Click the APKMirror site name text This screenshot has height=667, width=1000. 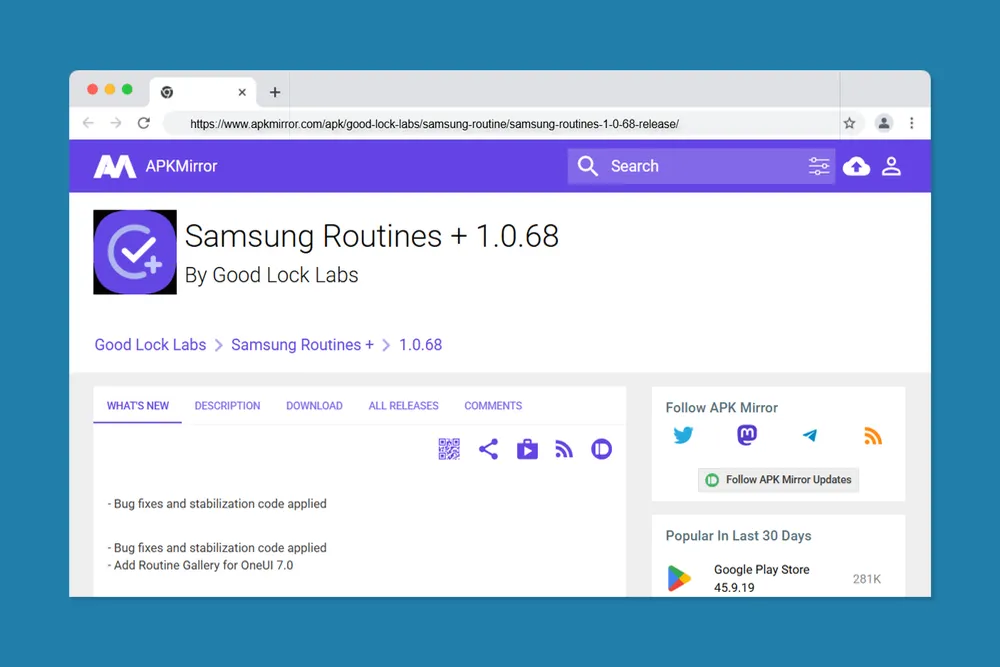tap(181, 166)
